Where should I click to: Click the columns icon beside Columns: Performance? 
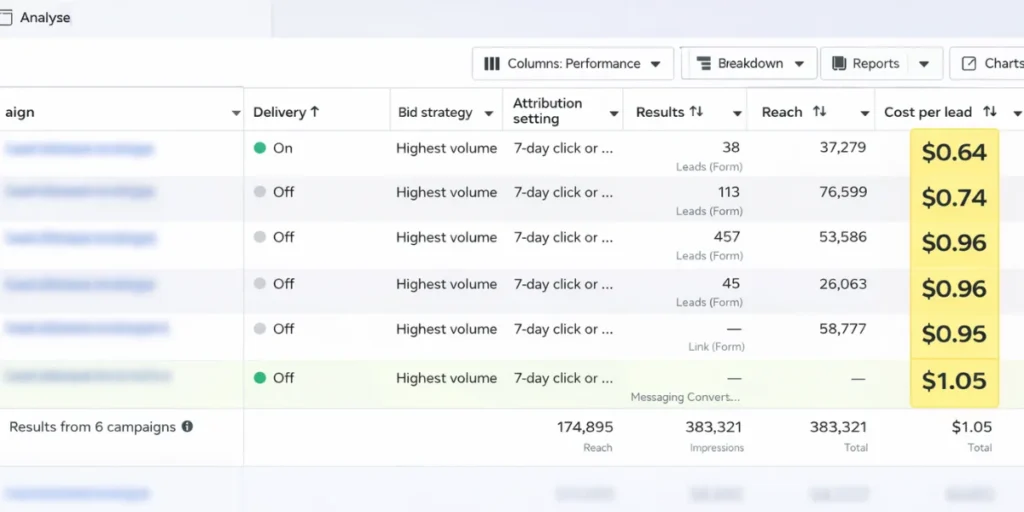(492, 63)
